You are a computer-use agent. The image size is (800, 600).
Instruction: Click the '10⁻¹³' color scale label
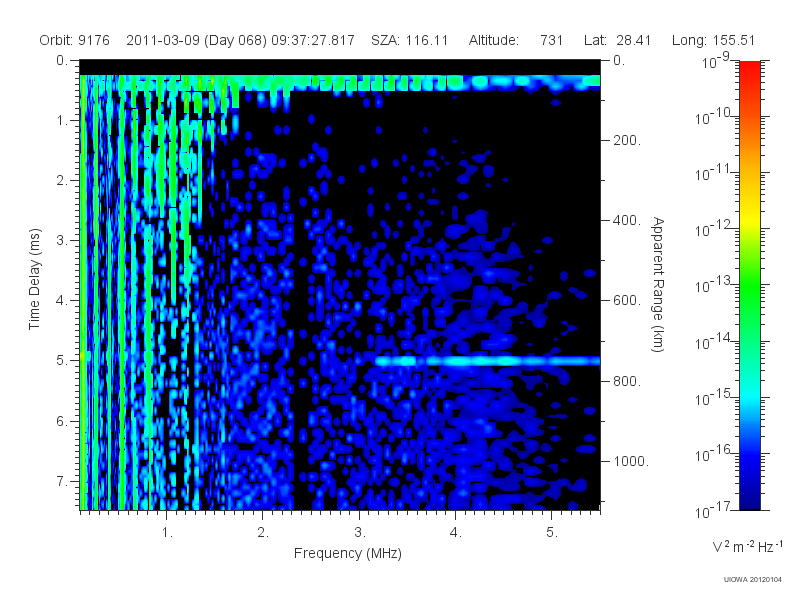point(712,285)
